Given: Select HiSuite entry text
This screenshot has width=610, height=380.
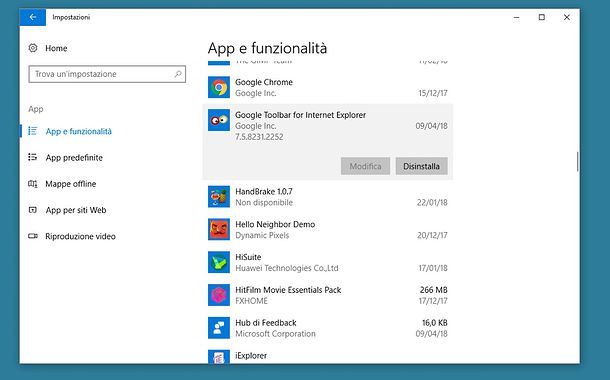Looking at the screenshot, I should click(x=248, y=257).
